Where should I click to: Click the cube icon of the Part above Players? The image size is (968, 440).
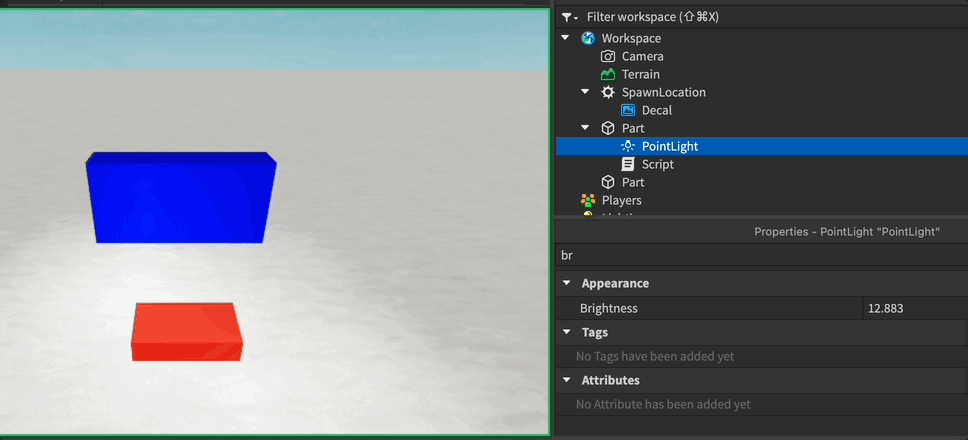pos(608,182)
